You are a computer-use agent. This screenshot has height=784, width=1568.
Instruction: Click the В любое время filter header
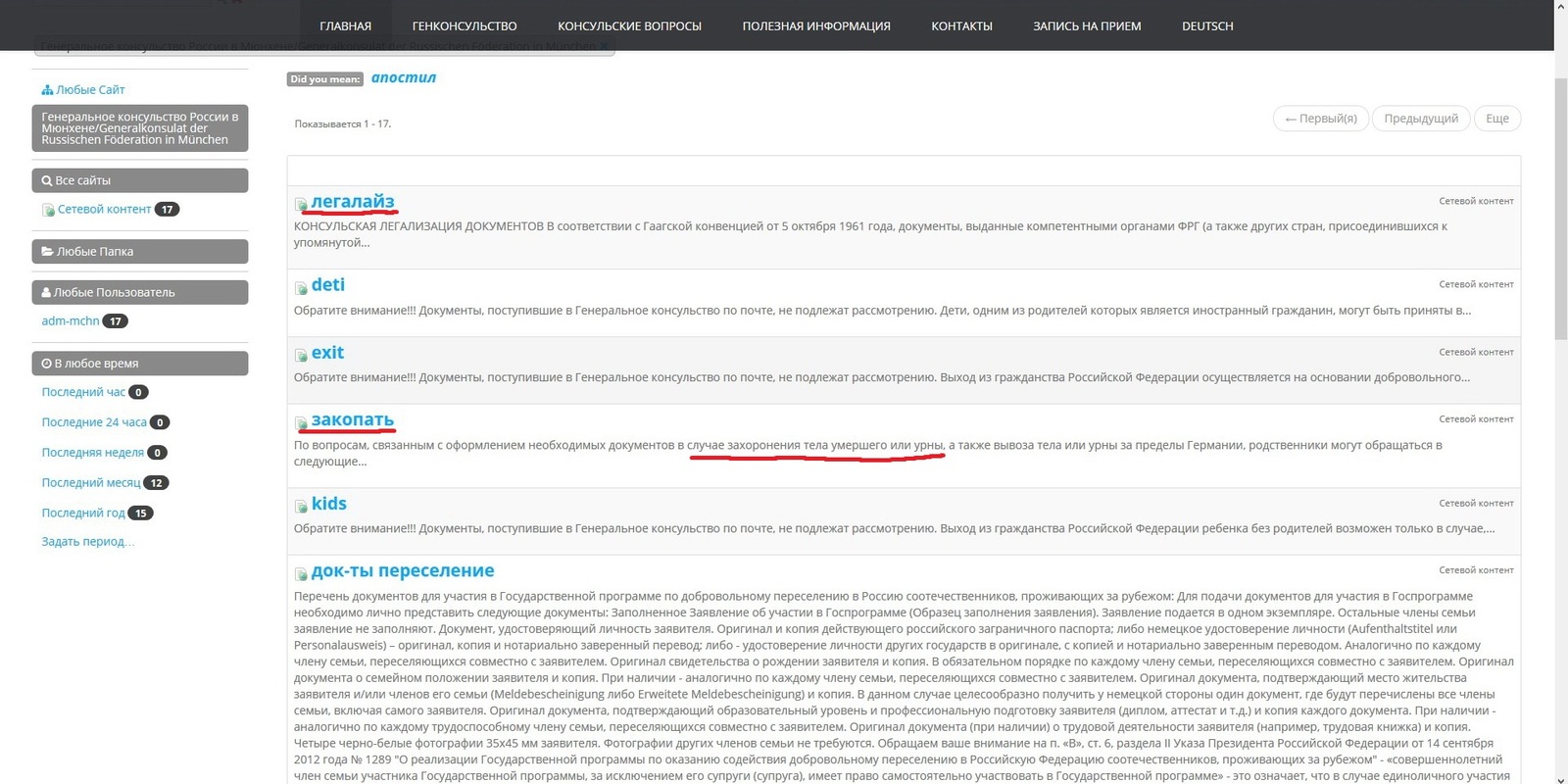139,363
